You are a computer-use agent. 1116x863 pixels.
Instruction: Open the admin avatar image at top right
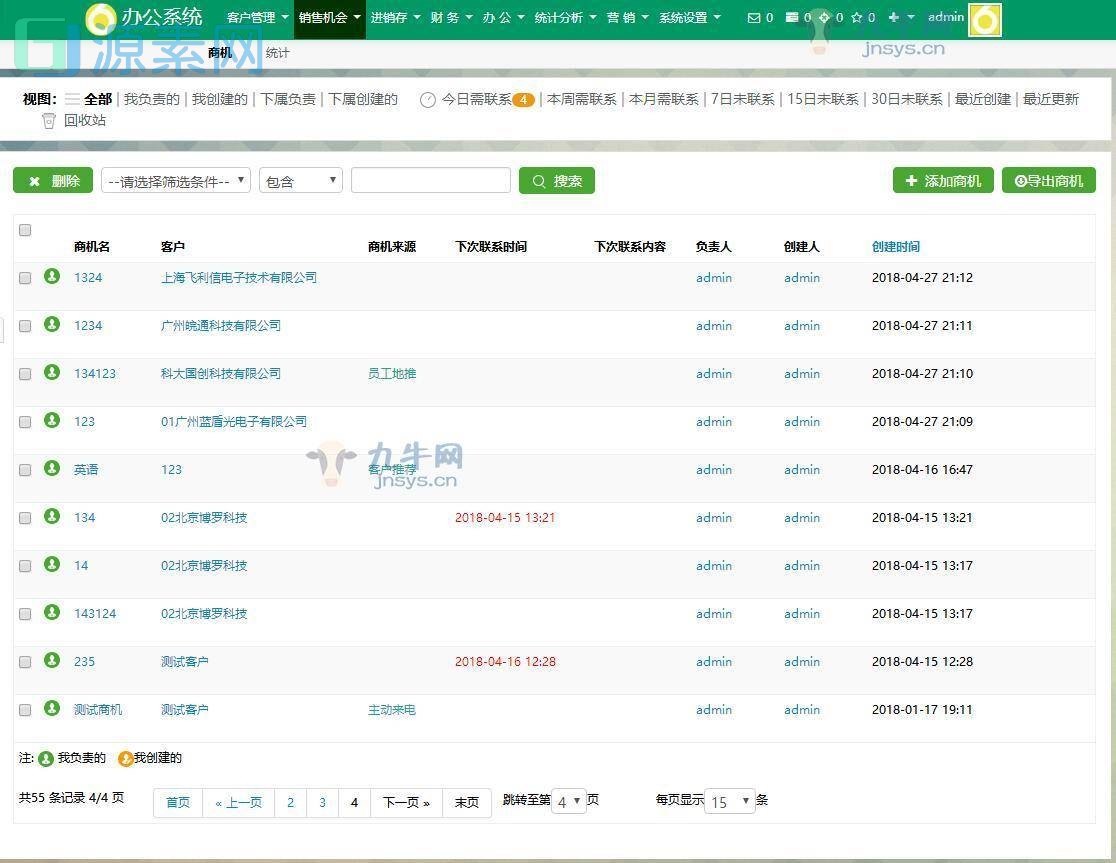(984, 18)
